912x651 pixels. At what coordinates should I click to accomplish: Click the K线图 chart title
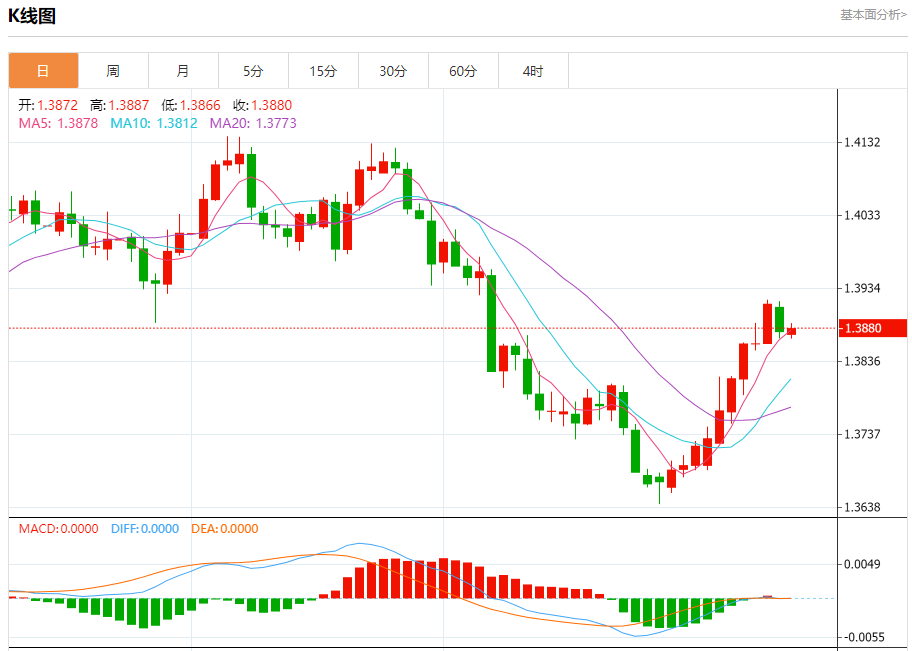pos(32,15)
